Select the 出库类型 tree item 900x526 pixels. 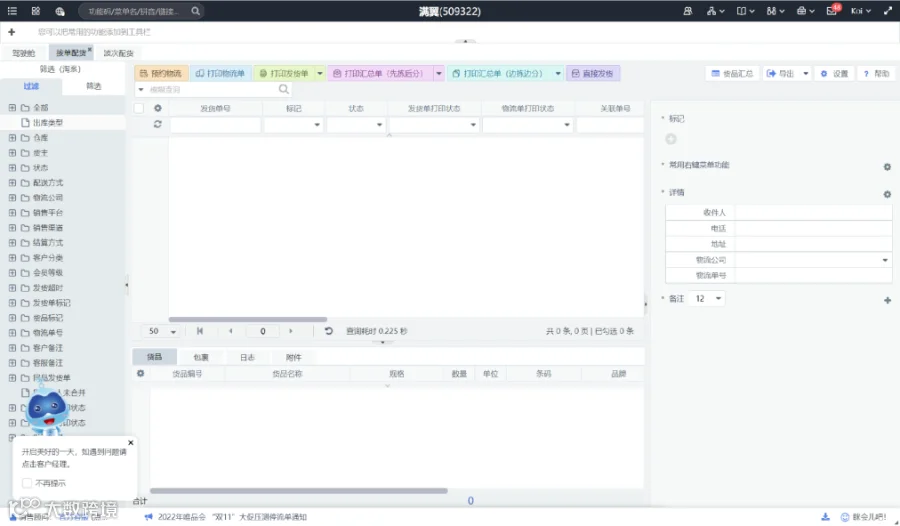(48, 123)
